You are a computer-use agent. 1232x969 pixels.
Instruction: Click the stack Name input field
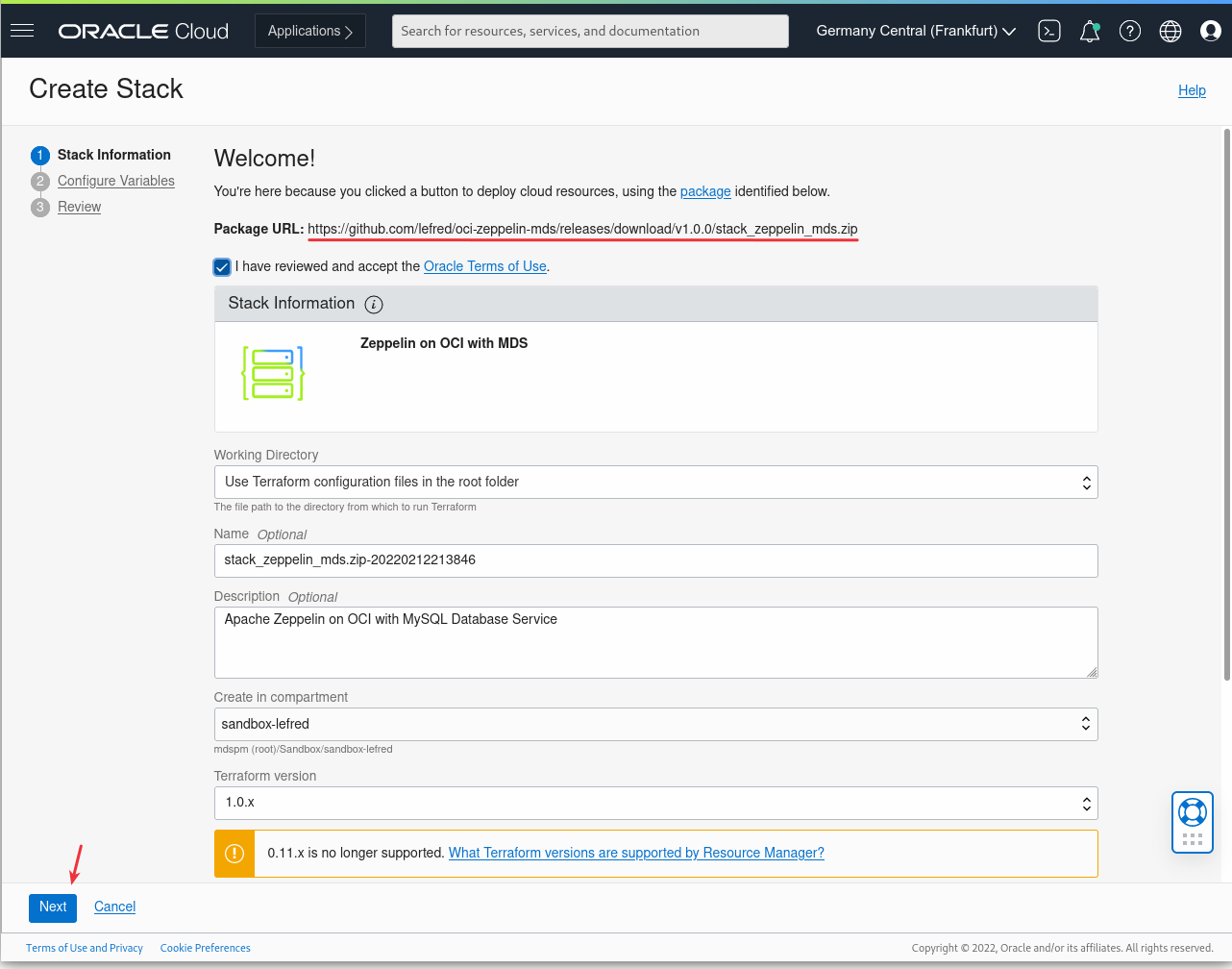[655, 560]
